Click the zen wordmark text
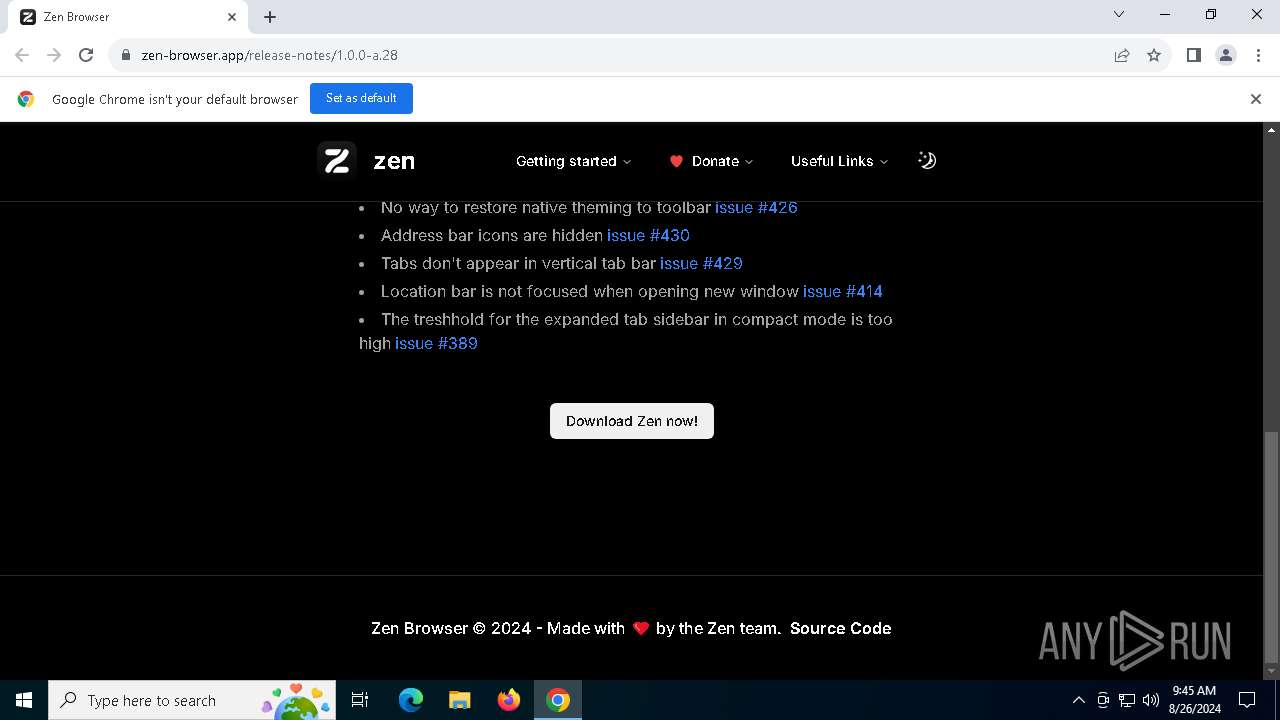Screen dimensions: 1280x720 tap(394, 161)
